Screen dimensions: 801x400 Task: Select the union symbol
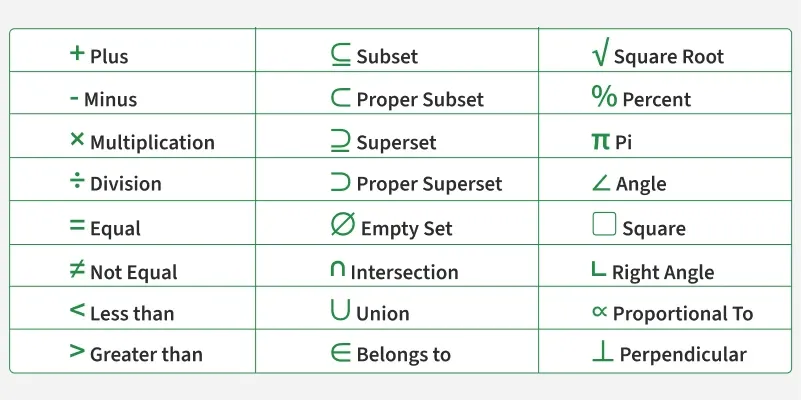pyautogui.click(x=341, y=311)
